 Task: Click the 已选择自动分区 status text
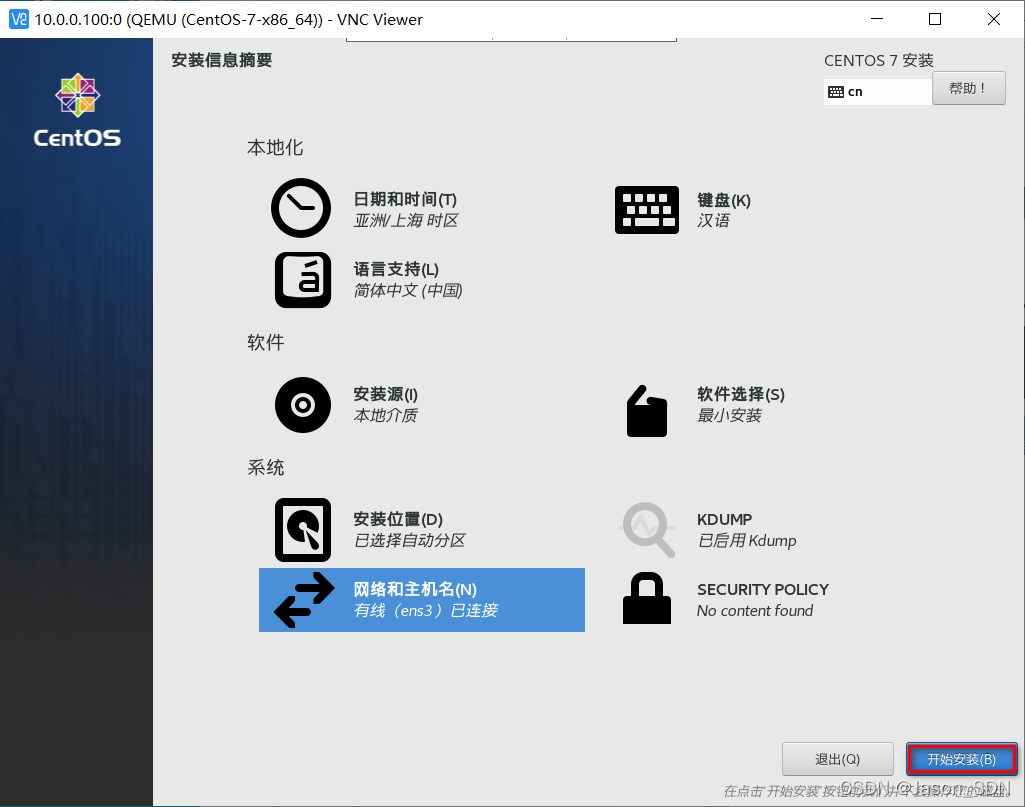tap(409, 540)
